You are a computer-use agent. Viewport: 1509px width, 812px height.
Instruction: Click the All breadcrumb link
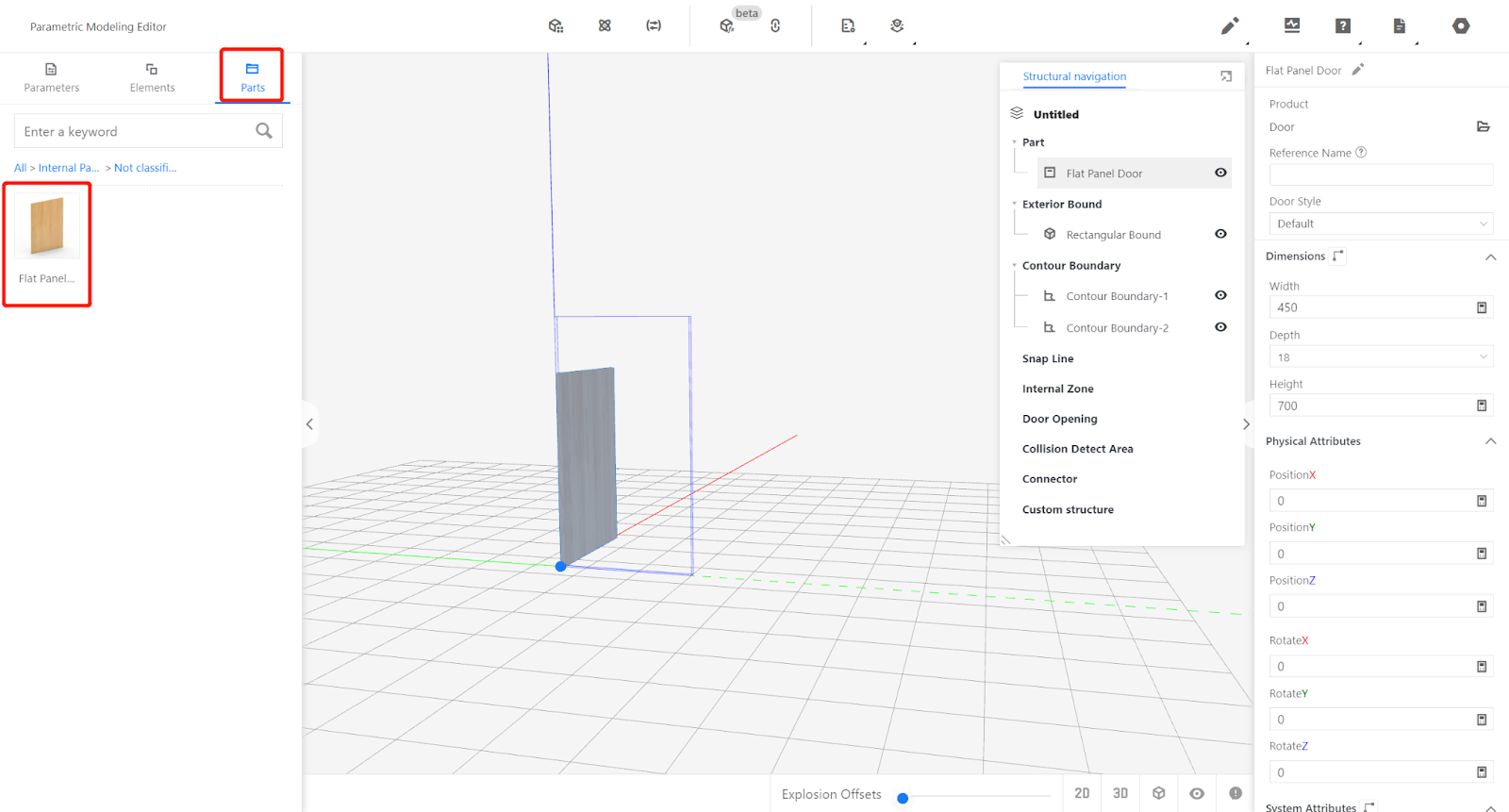point(20,168)
